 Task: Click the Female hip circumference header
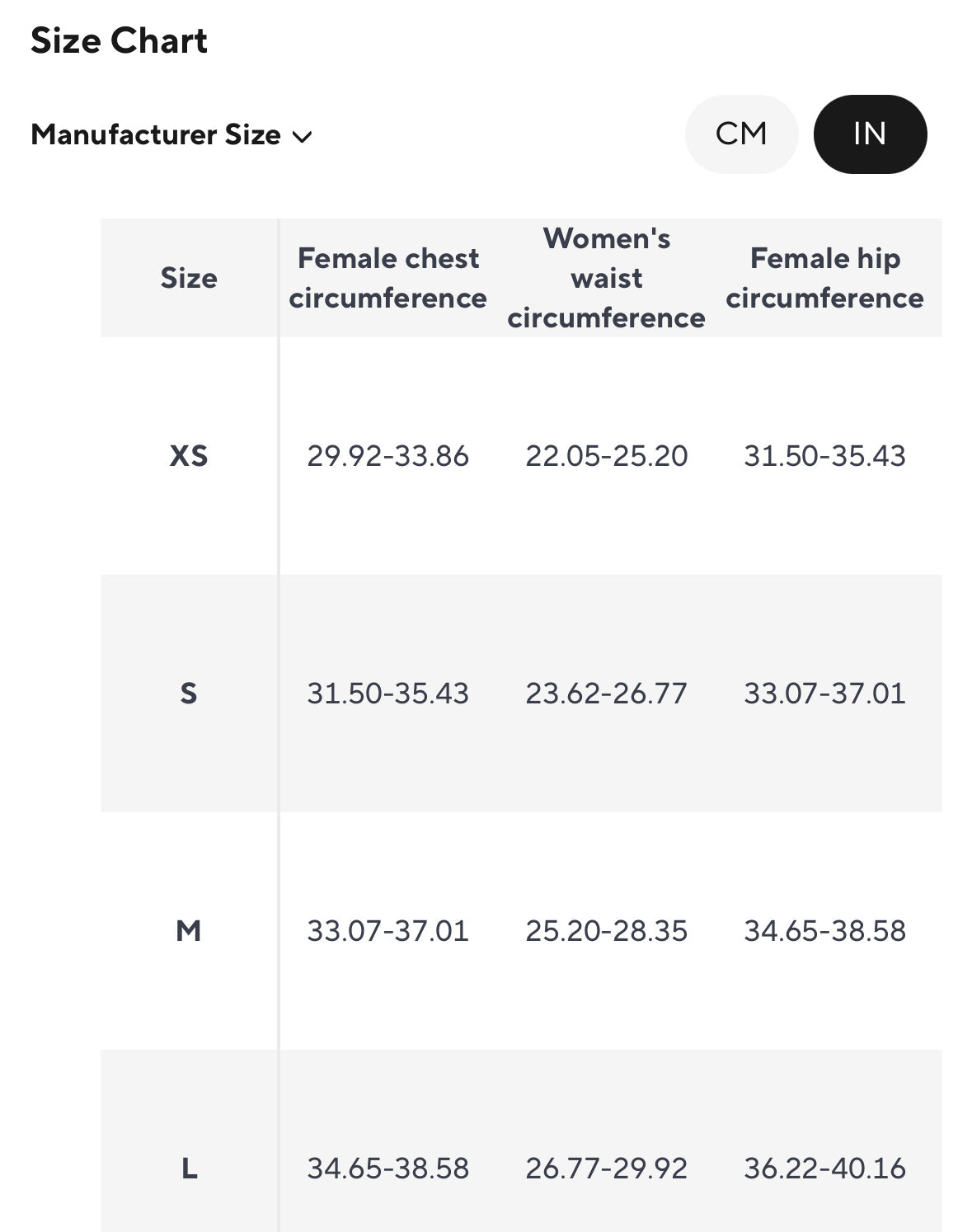[x=824, y=278]
